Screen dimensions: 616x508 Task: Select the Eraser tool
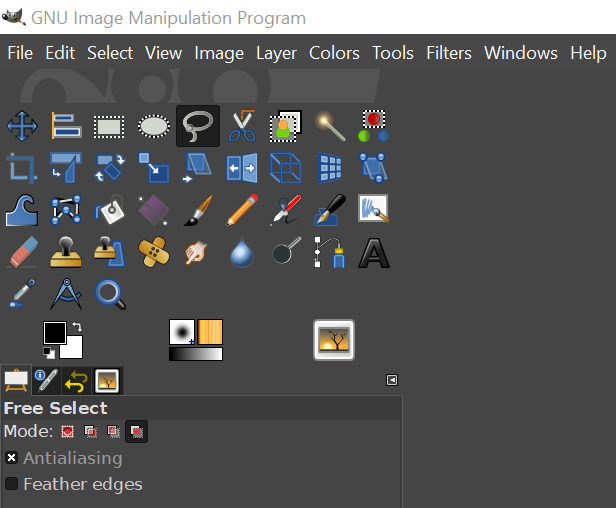22,252
